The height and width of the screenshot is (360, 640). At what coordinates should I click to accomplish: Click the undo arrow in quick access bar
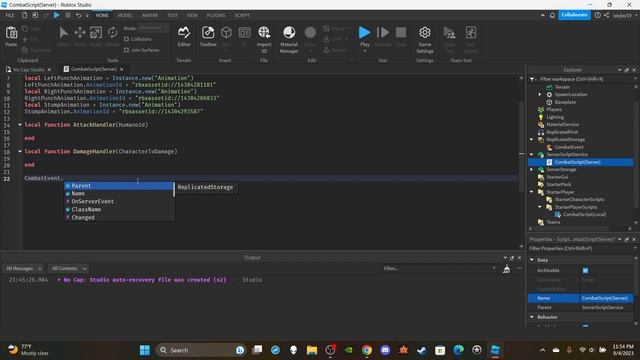78,15
